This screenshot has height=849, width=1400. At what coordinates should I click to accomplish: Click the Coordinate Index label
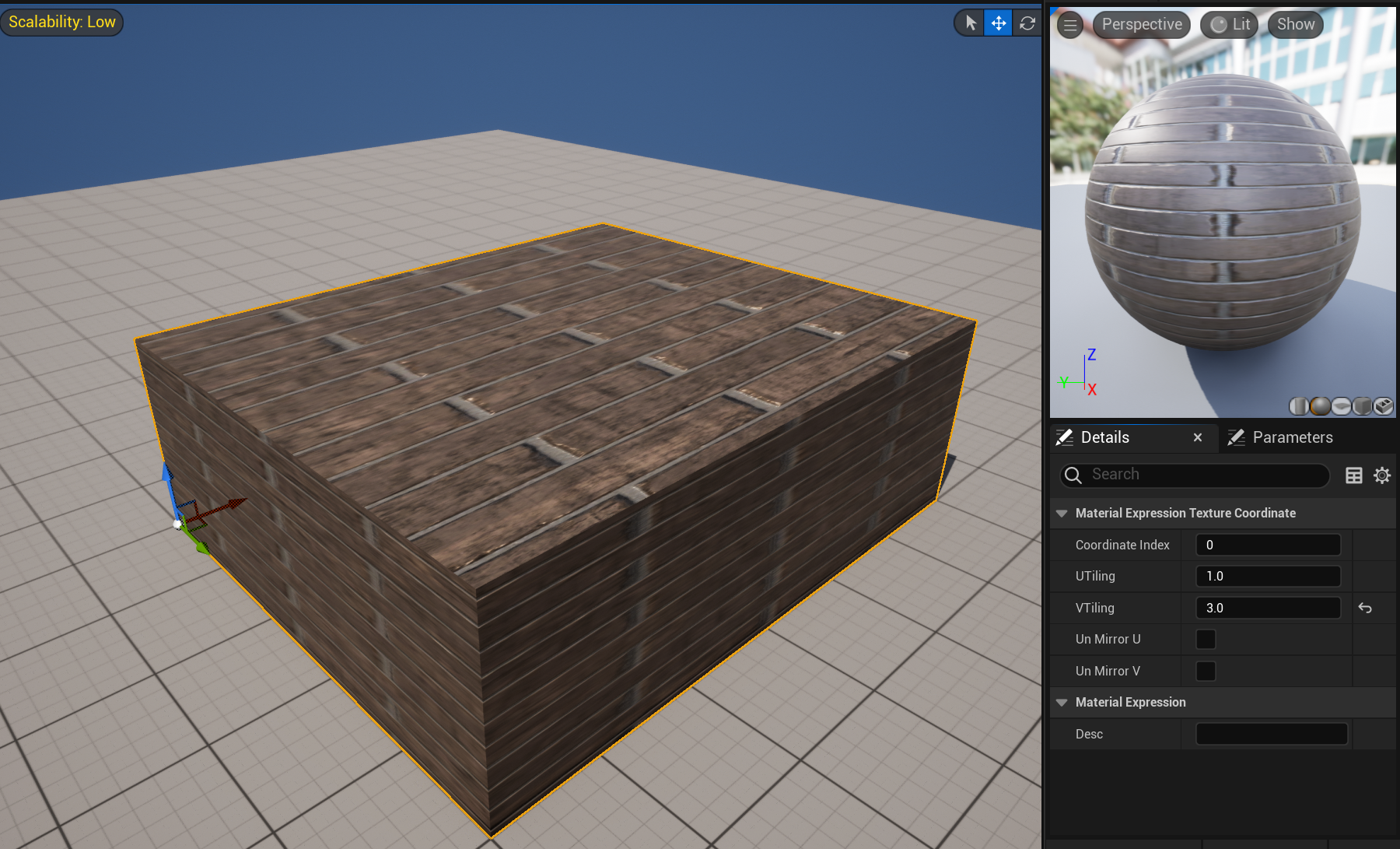pos(1122,545)
